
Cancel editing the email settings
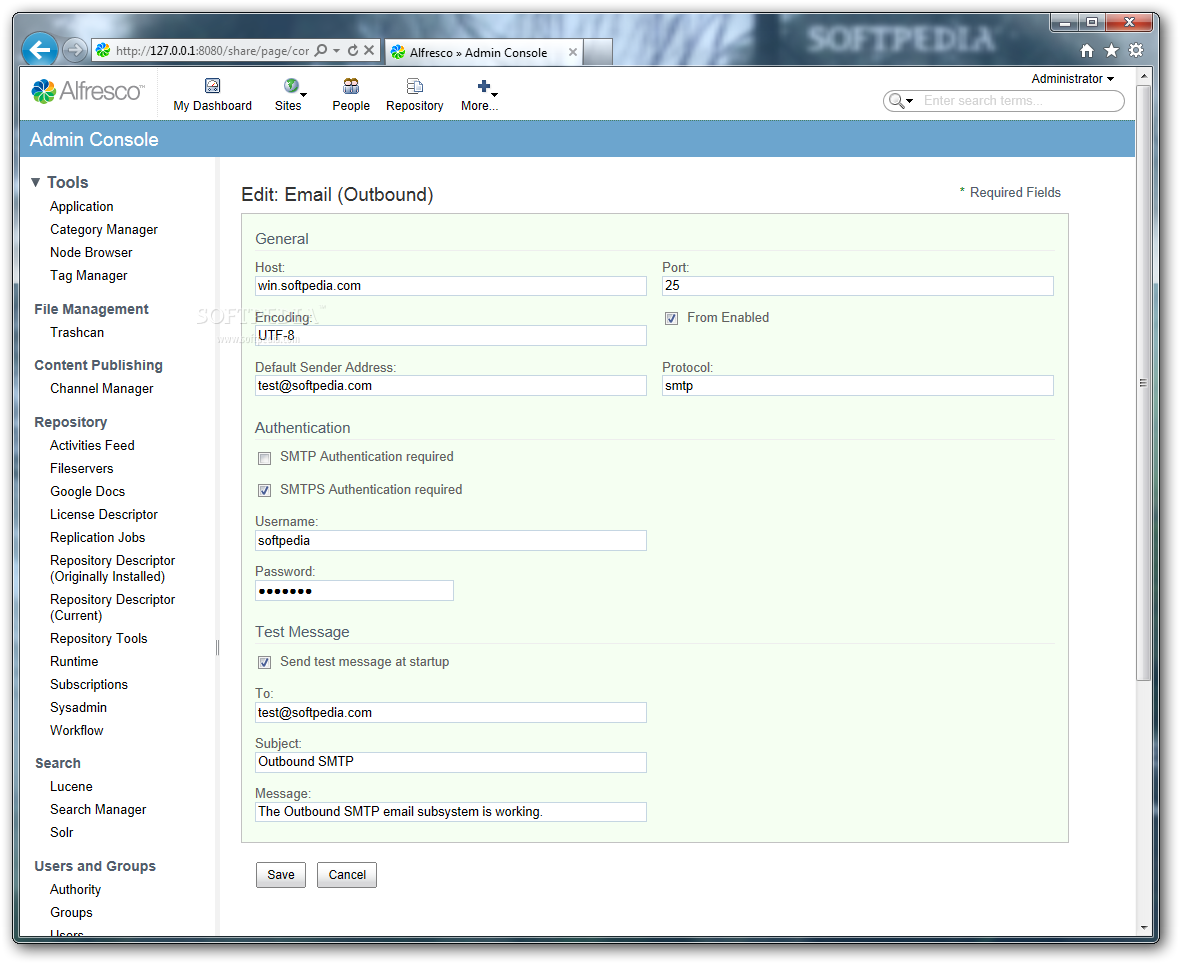(x=347, y=874)
